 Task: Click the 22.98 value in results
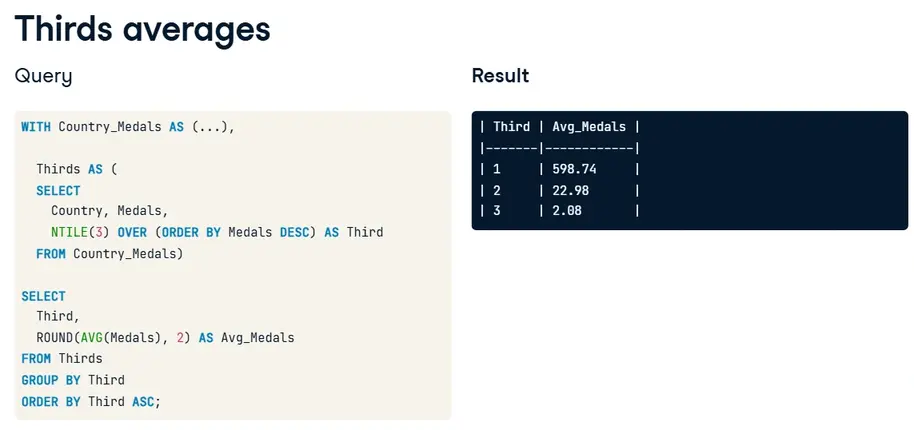pyautogui.click(x=570, y=190)
